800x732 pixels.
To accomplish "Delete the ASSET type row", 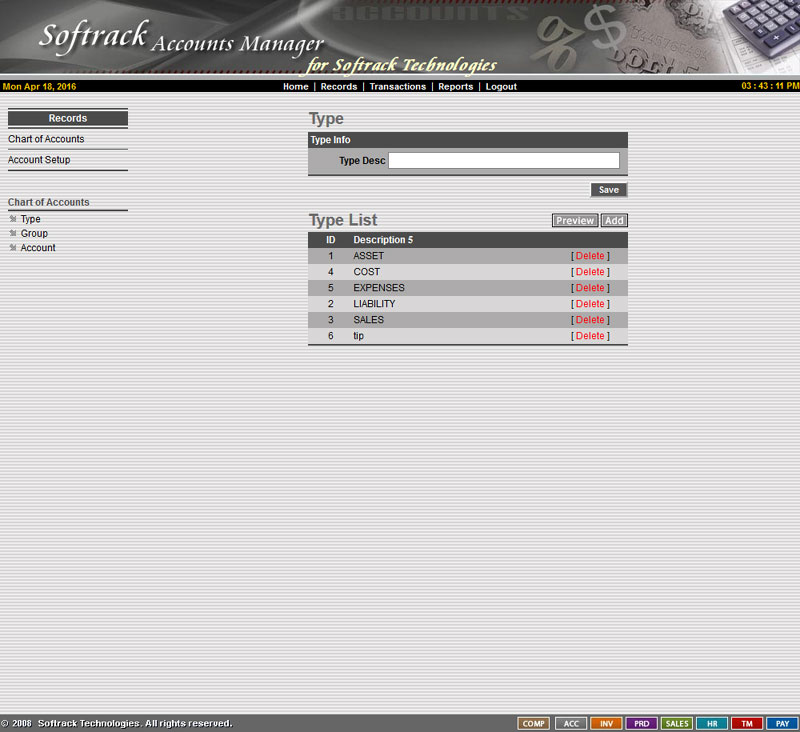I will tap(590, 256).
